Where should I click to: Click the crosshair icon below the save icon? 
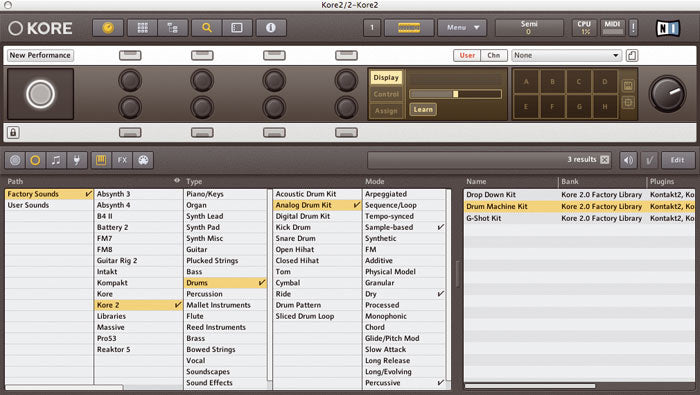pos(628,103)
